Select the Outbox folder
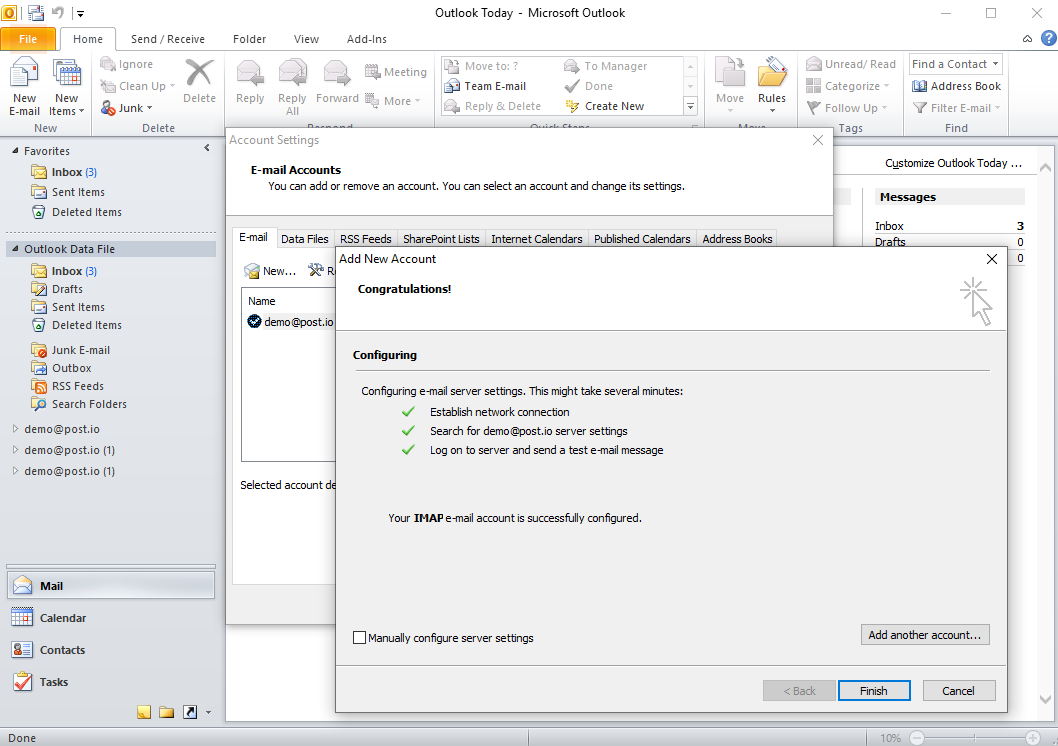1058x746 pixels. point(71,368)
